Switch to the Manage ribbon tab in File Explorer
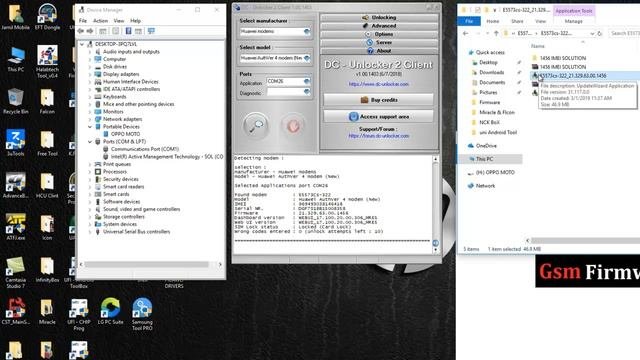The width and height of the screenshot is (640, 360). (573, 21)
